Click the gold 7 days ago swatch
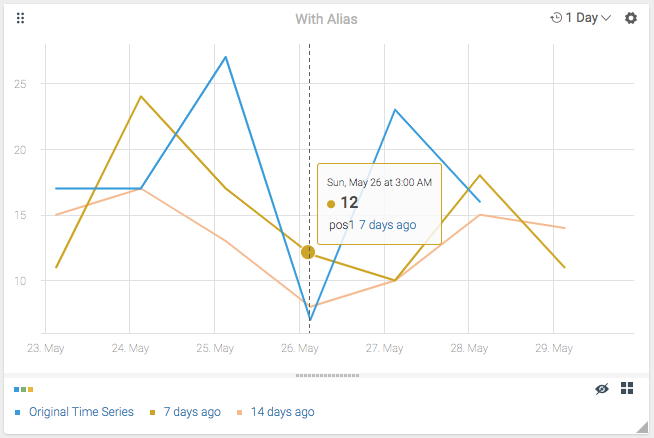This screenshot has width=654, height=438. (x=153, y=412)
